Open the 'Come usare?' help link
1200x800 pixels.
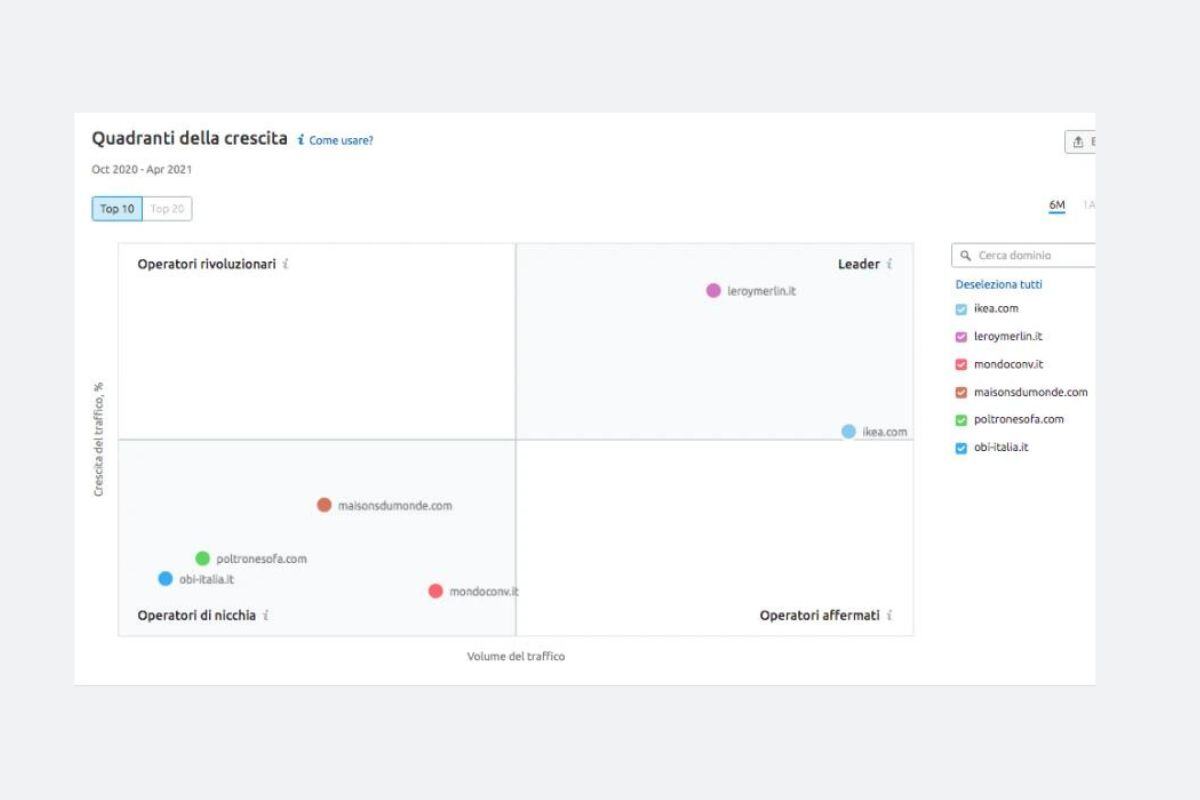pos(341,141)
